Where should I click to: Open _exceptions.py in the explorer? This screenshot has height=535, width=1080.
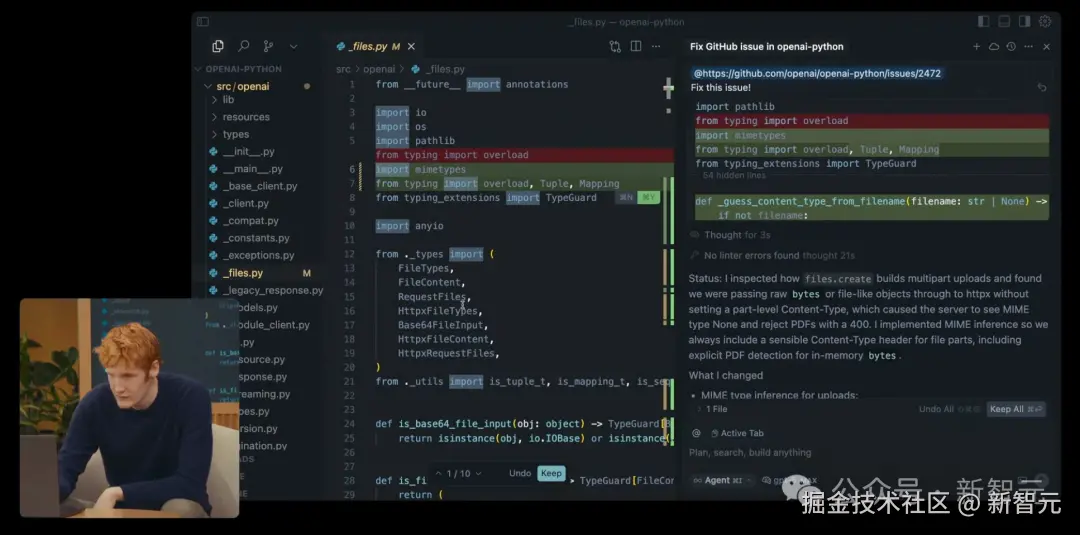(x=258, y=255)
